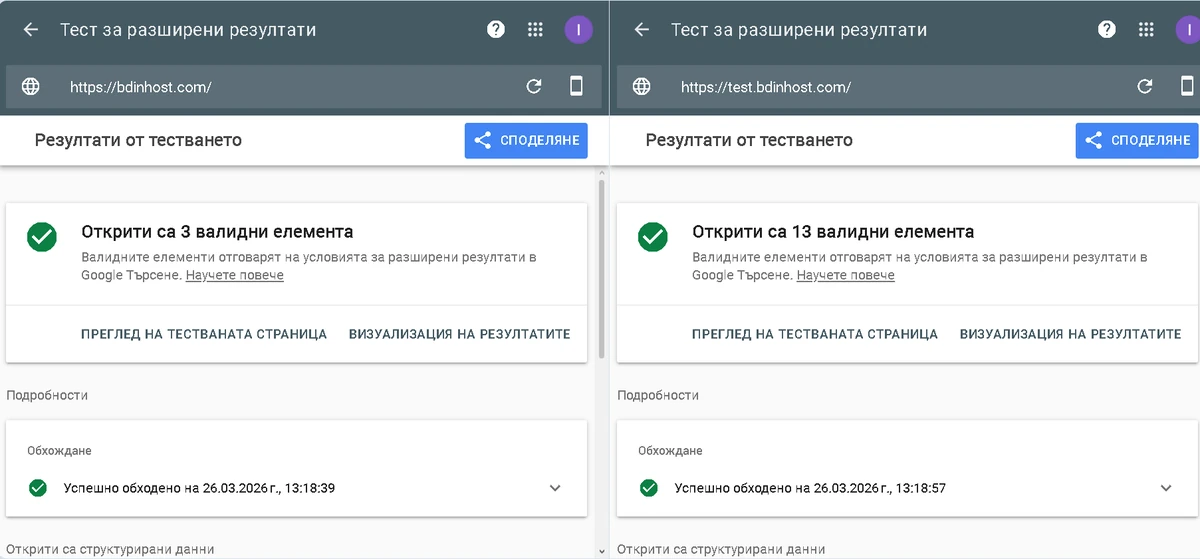Image resolution: width=1200 pixels, height=559 pixels.
Task: Click ПРЕГЛЕД НА ТЕСТВАНАТА СТРАНИЦА in left window
Action: pyautogui.click(x=204, y=334)
